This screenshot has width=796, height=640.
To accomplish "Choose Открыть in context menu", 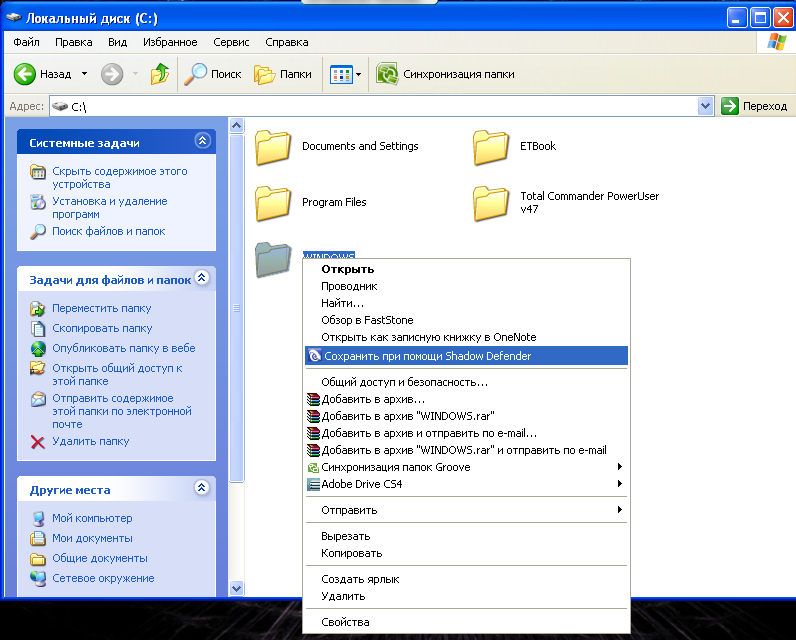I will (x=466, y=270).
